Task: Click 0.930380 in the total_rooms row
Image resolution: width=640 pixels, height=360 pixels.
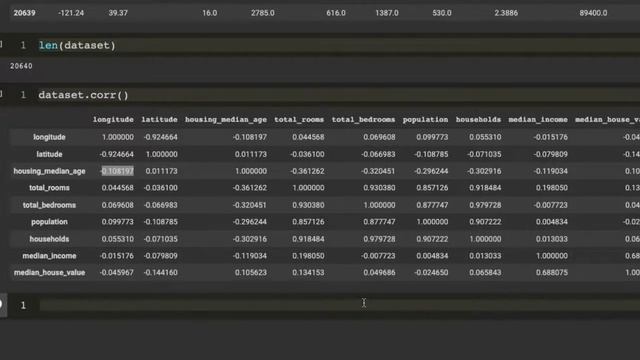Action: tap(379, 188)
